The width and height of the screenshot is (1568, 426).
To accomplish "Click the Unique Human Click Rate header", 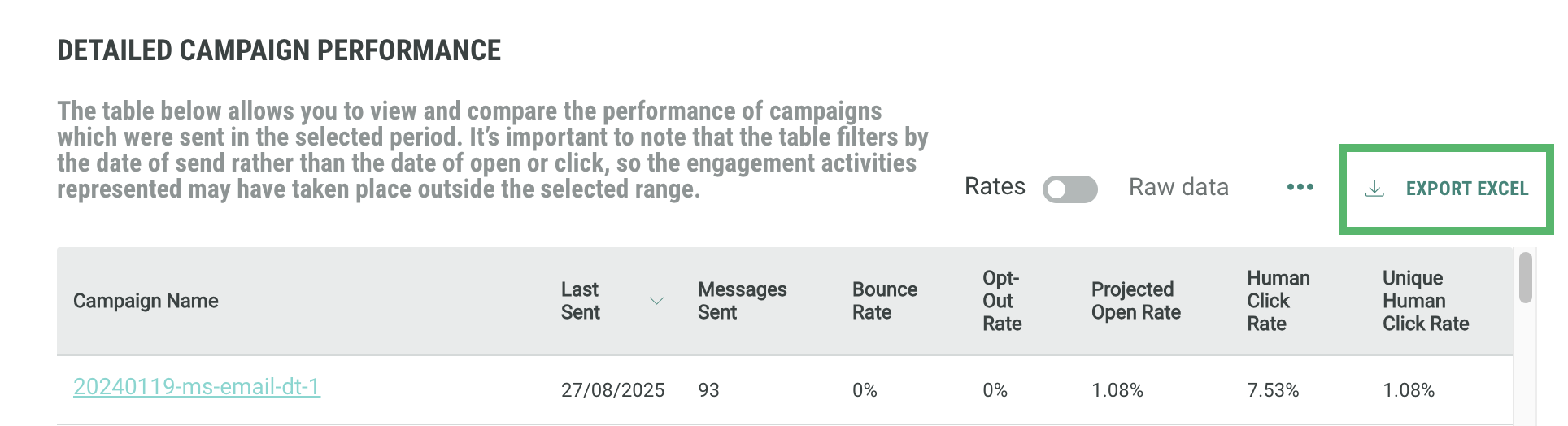I will point(1425,301).
